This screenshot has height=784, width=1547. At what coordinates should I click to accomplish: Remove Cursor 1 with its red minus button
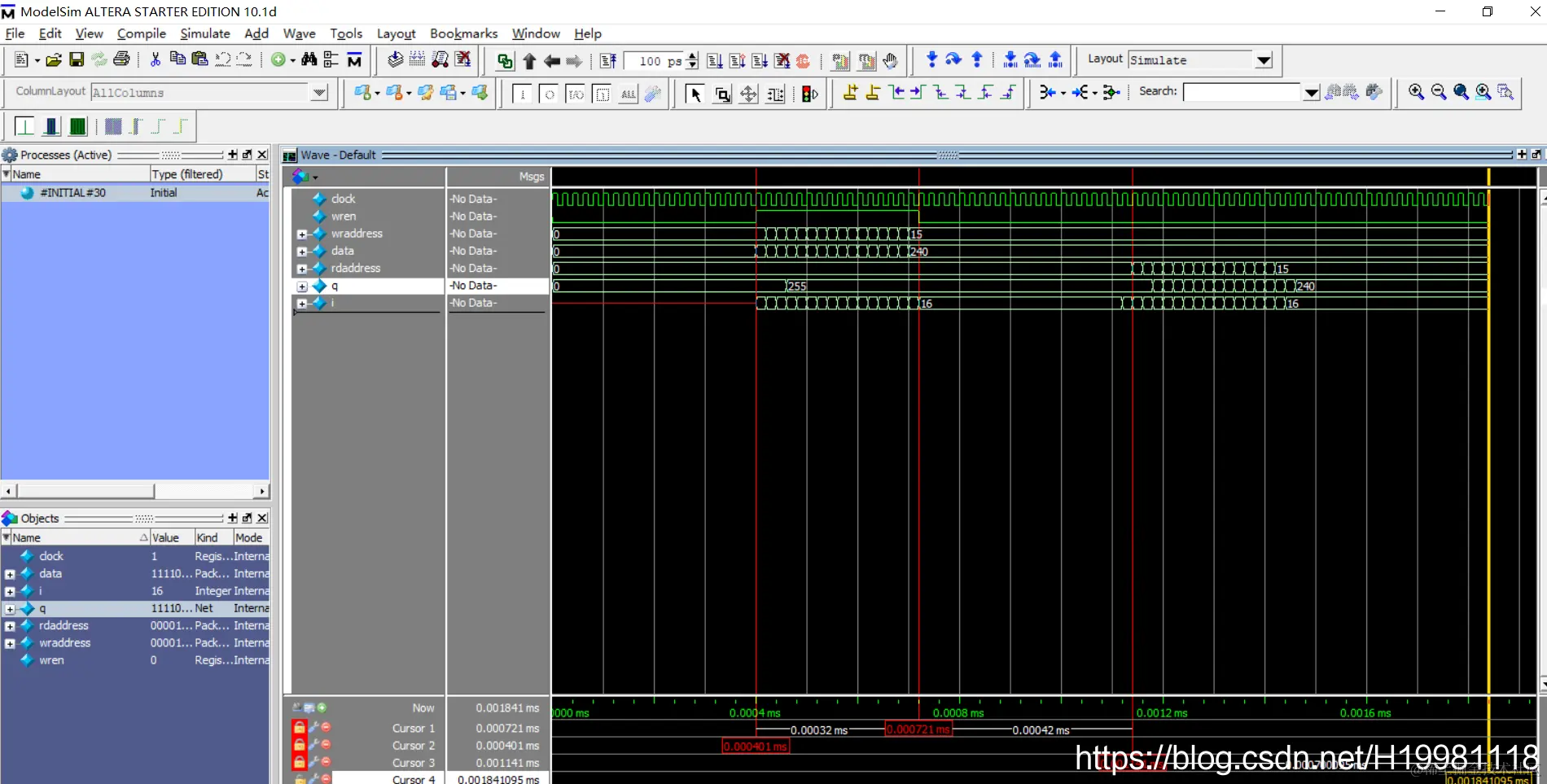click(x=326, y=727)
